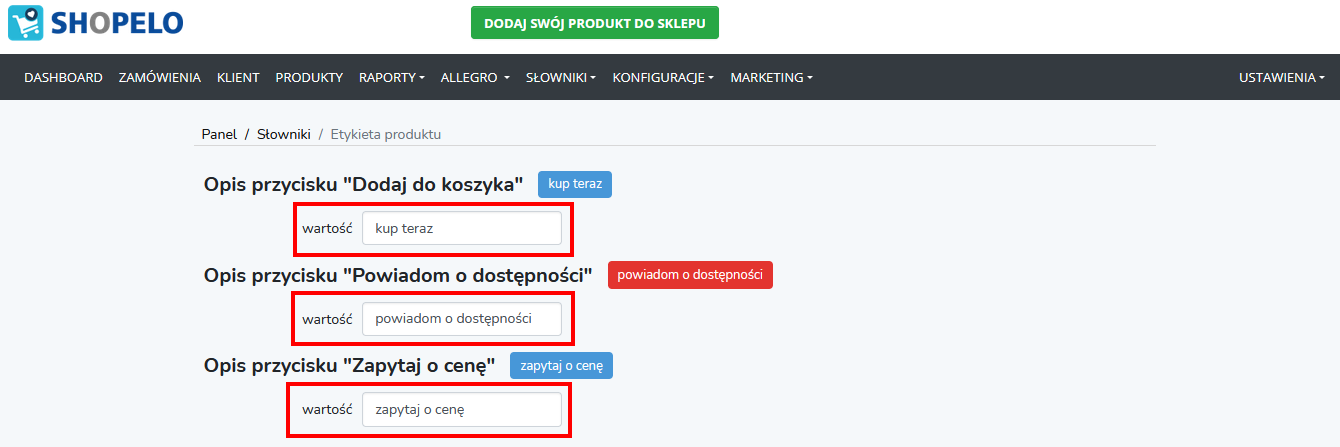This screenshot has height=447, width=1340.
Task: Expand the Allegro dropdown menu
Action: pyautogui.click(x=475, y=77)
